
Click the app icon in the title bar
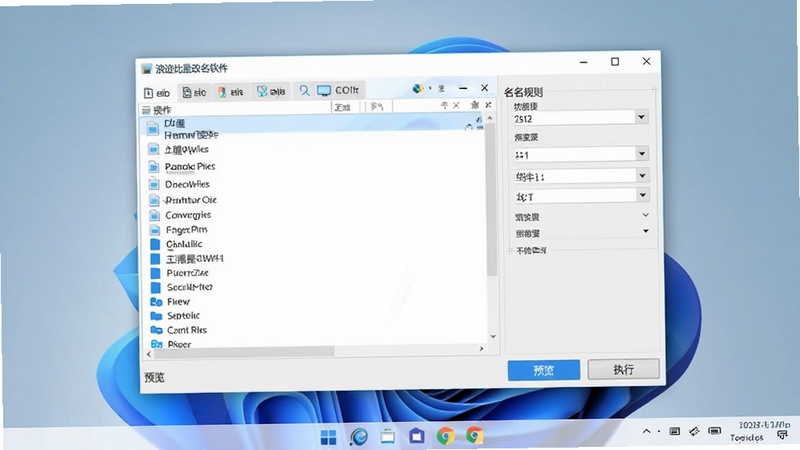click(x=147, y=68)
